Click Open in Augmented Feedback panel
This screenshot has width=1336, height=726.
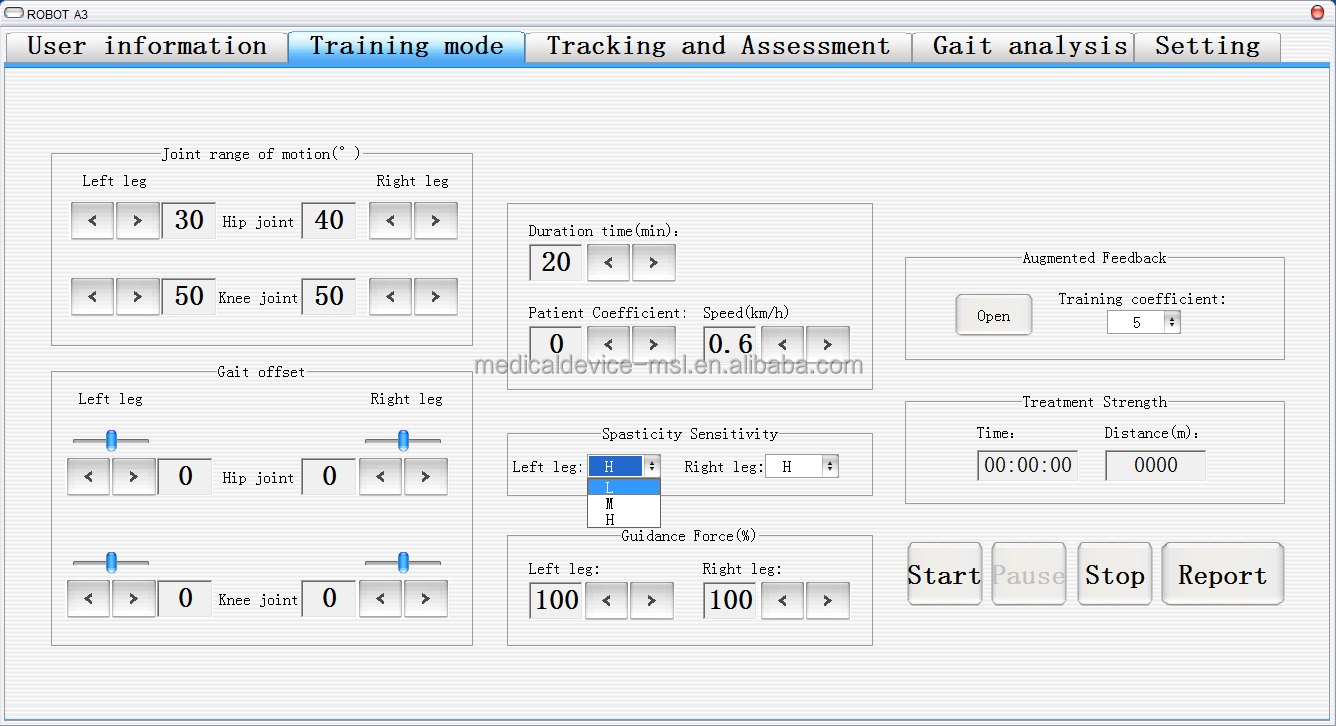point(993,316)
